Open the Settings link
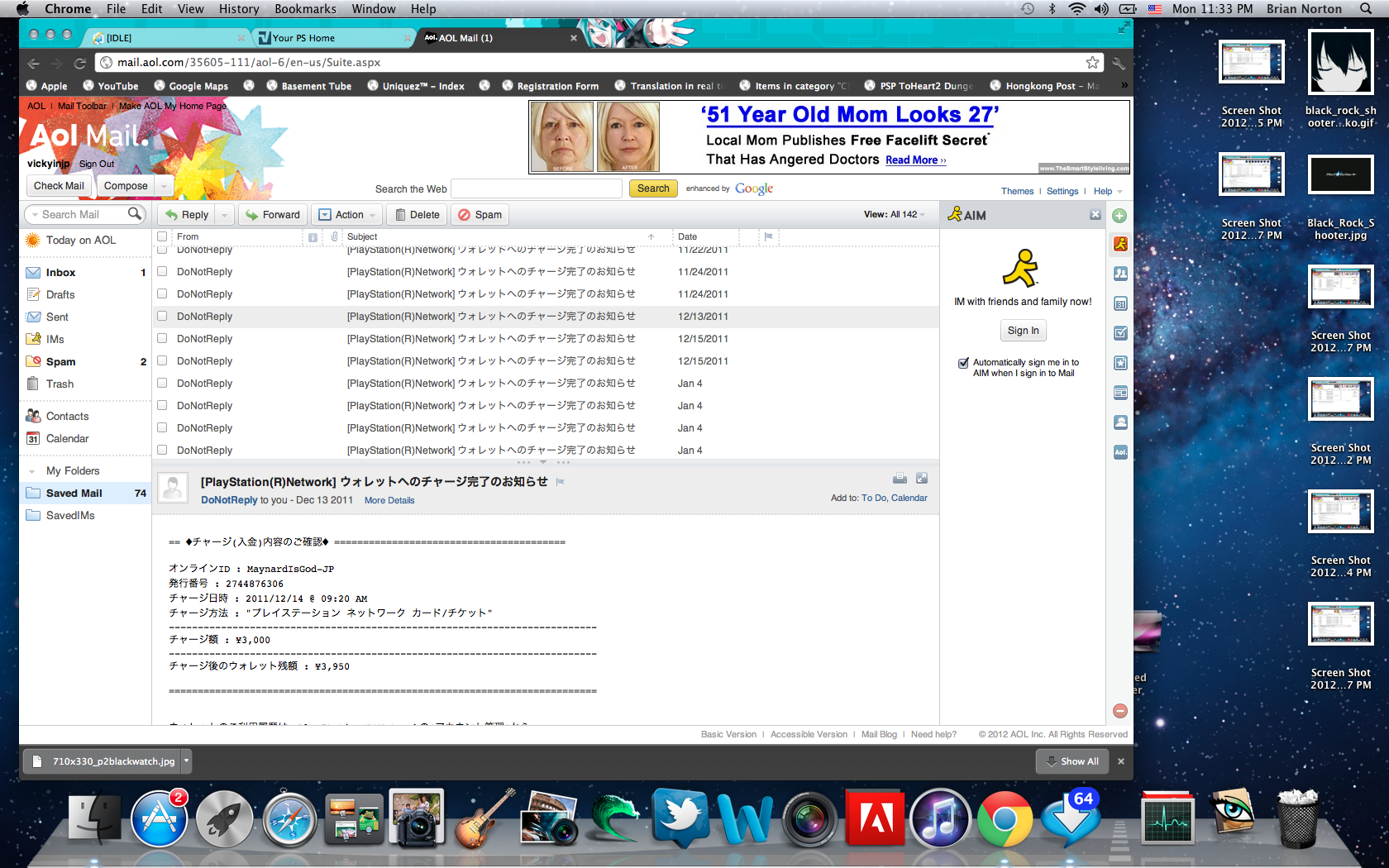Image resolution: width=1389 pixels, height=868 pixels. point(1062,191)
